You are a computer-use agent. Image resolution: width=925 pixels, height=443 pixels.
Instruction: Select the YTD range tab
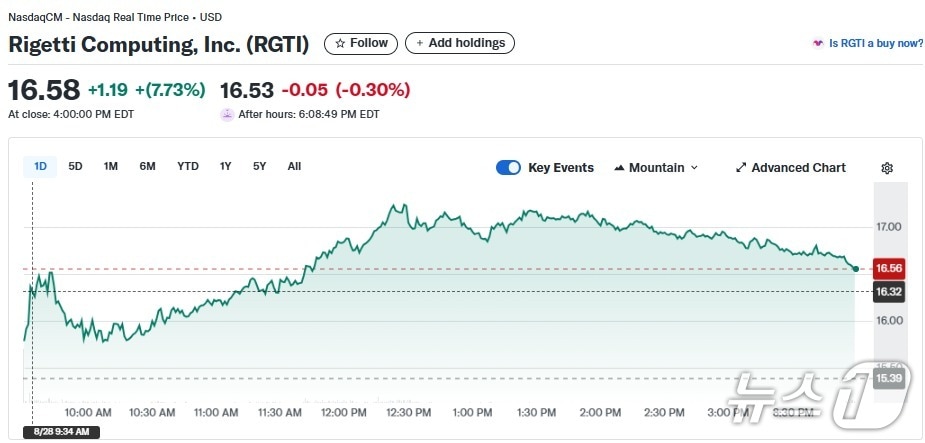(188, 166)
